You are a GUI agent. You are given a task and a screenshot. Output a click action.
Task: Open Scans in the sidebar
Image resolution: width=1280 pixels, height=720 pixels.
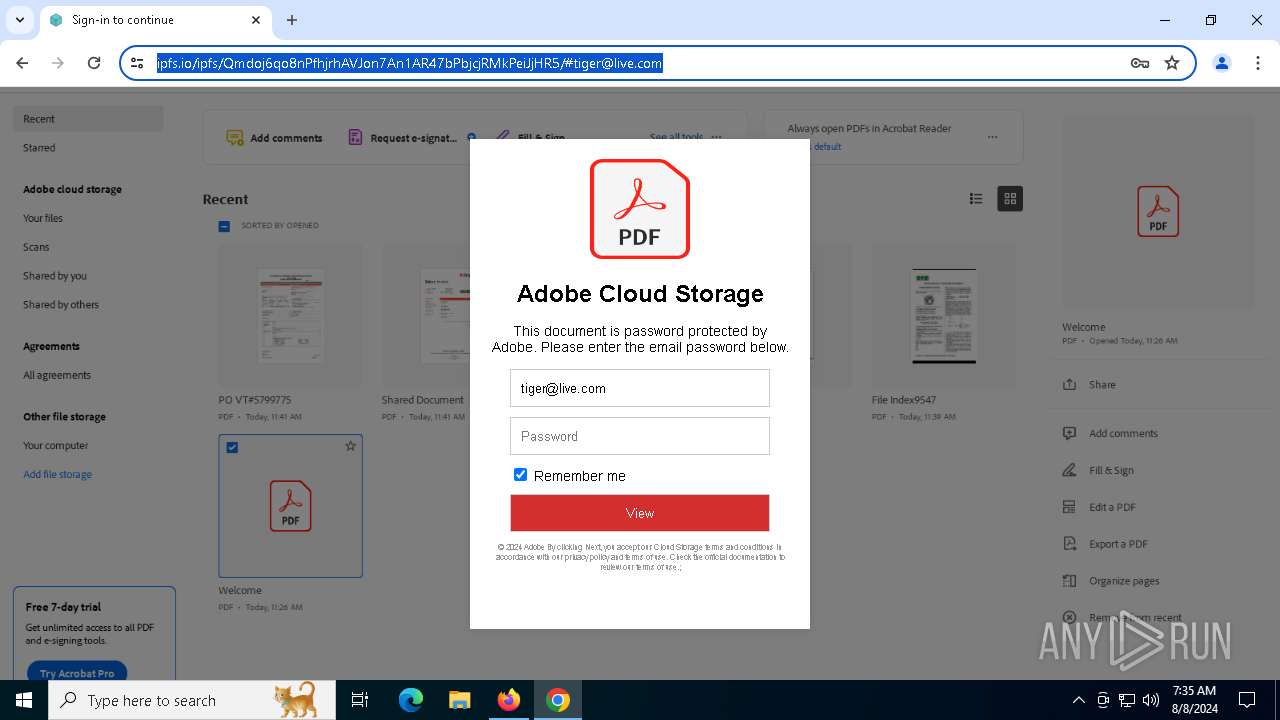(x=36, y=247)
